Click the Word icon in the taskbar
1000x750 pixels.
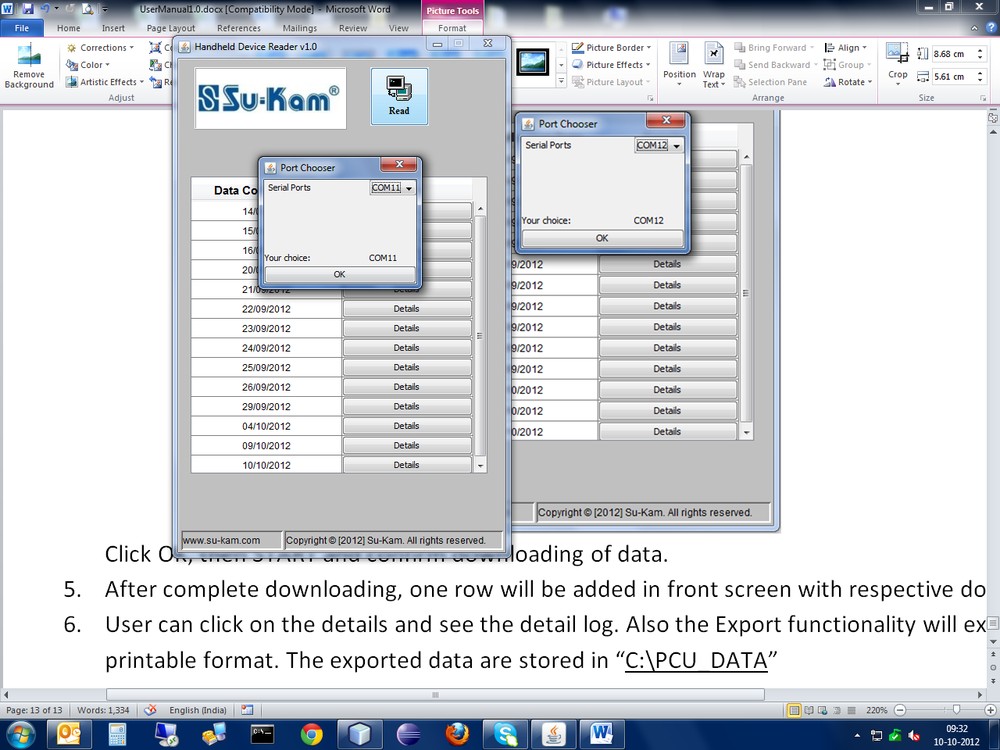click(x=602, y=735)
